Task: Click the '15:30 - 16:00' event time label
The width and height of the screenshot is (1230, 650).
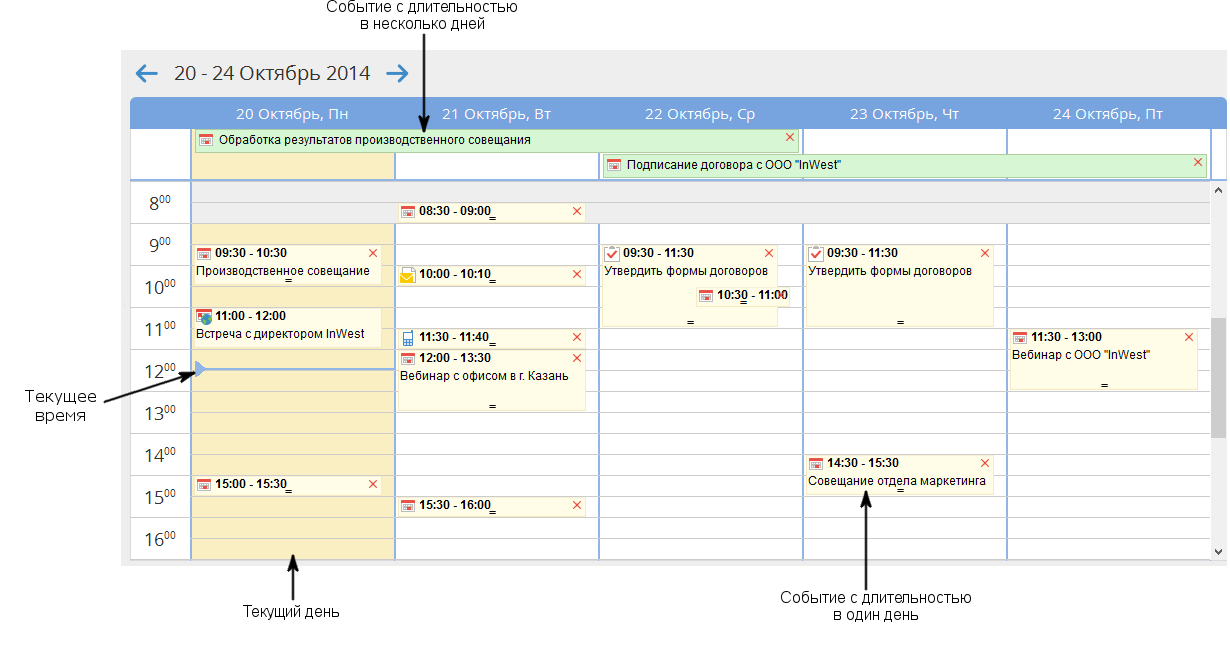Action: pyautogui.click(x=455, y=505)
